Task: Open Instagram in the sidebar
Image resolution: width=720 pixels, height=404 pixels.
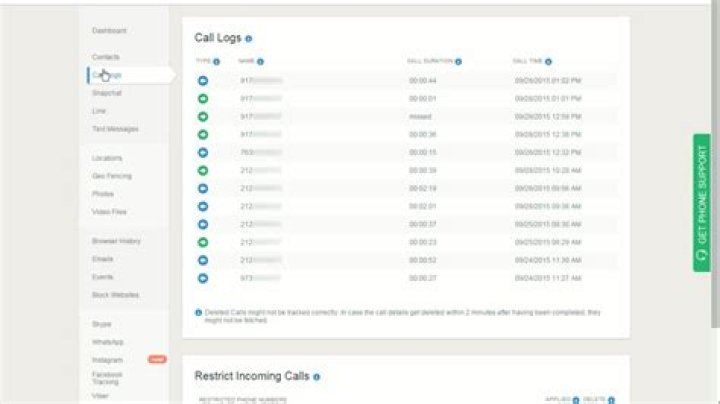Action: click(x=107, y=360)
